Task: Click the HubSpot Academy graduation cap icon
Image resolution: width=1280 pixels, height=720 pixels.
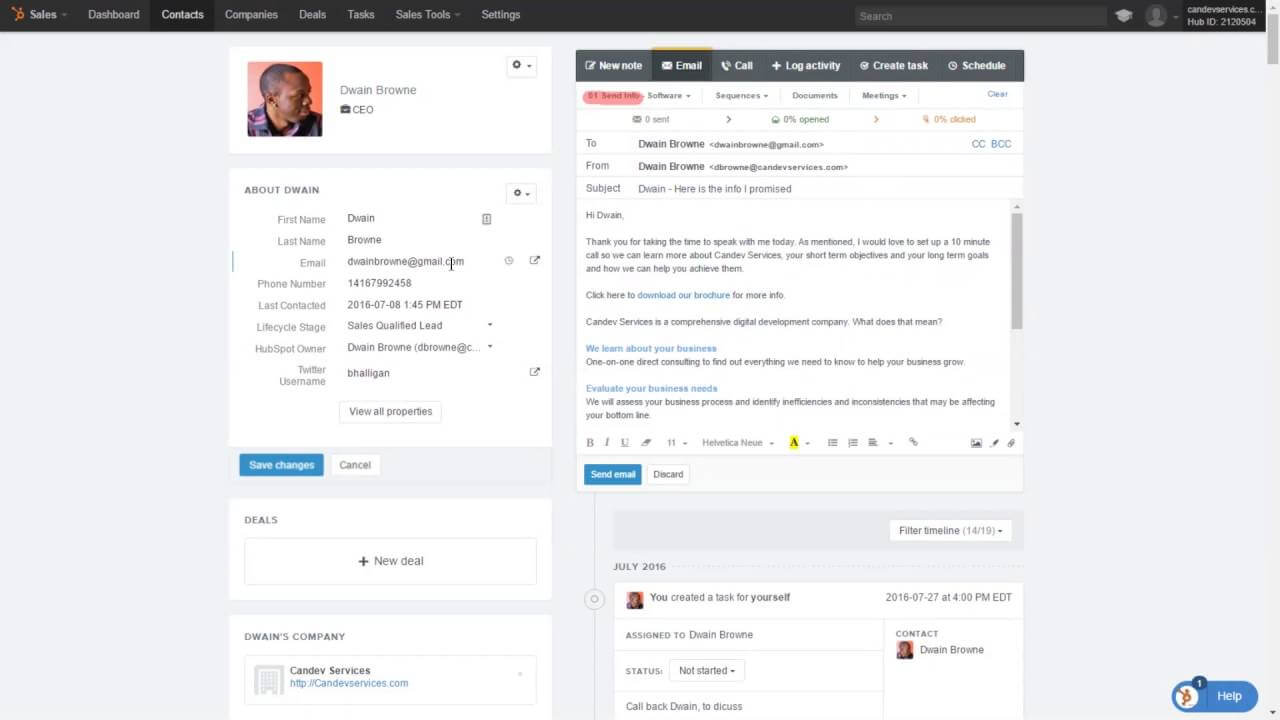Action: tap(1124, 16)
